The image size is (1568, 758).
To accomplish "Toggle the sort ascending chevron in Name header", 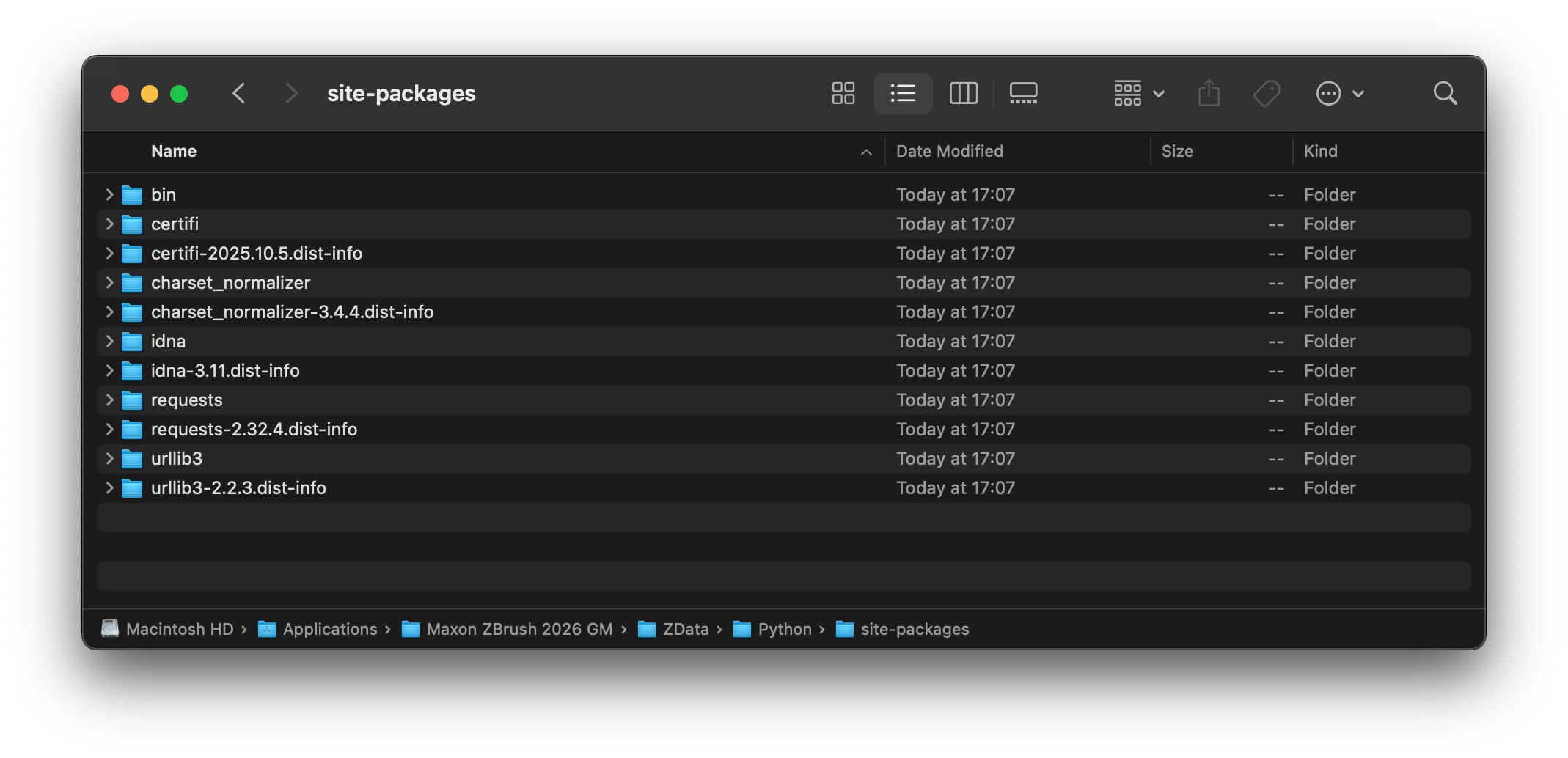I will pyautogui.click(x=867, y=152).
